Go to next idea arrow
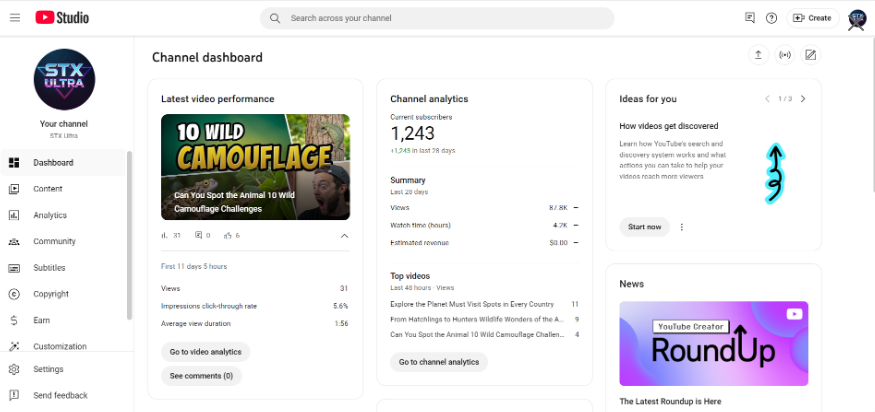The width and height of the screenshot is (875, 412). 803,99
